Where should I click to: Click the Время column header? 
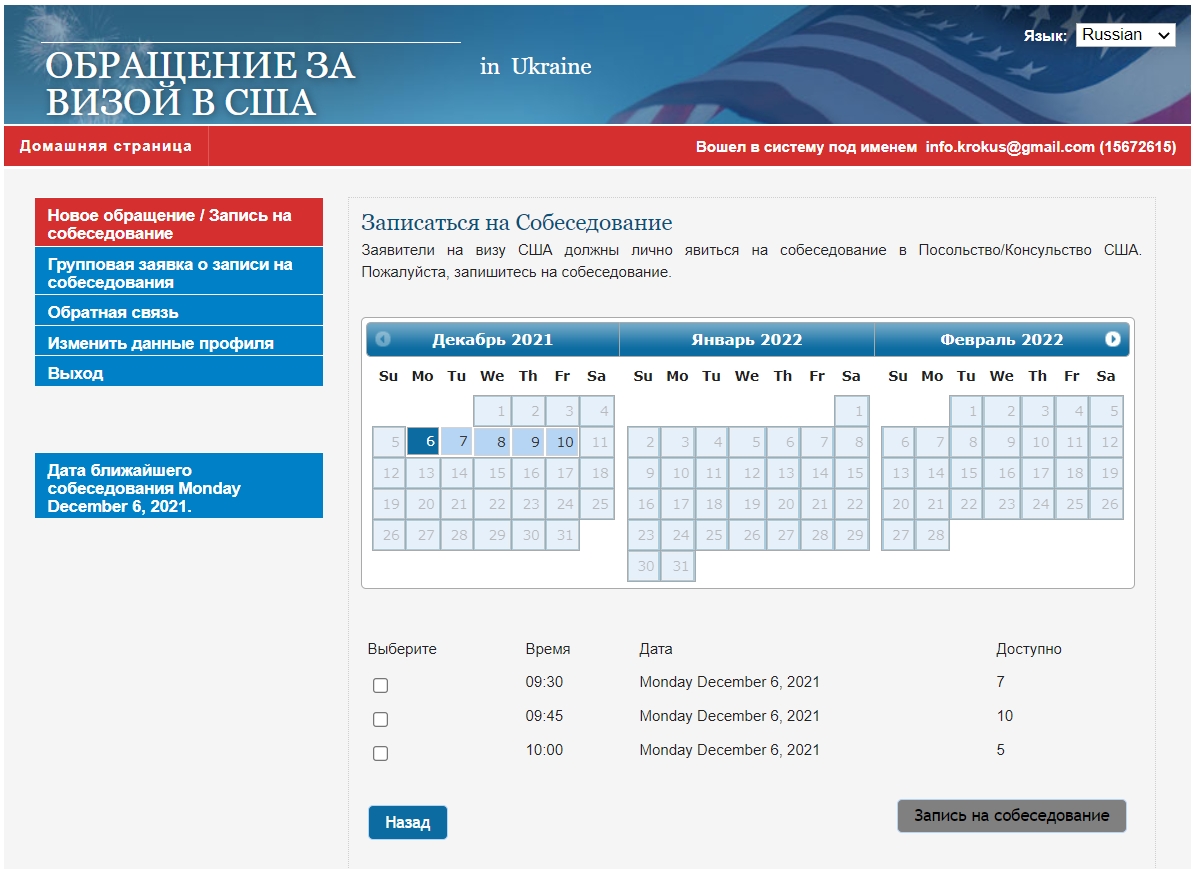click(548, 649)
